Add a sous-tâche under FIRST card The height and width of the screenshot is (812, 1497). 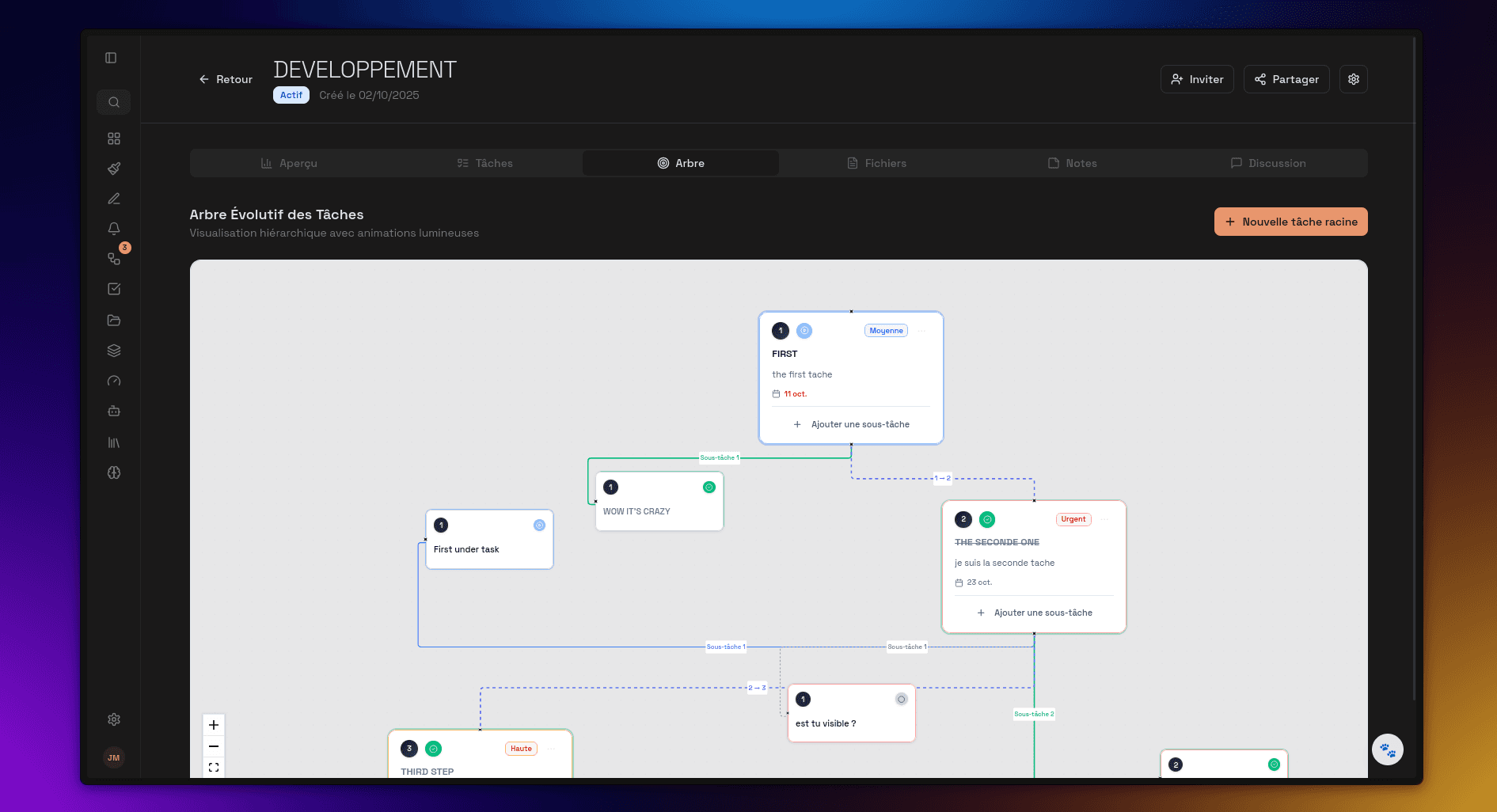(851, 424)
